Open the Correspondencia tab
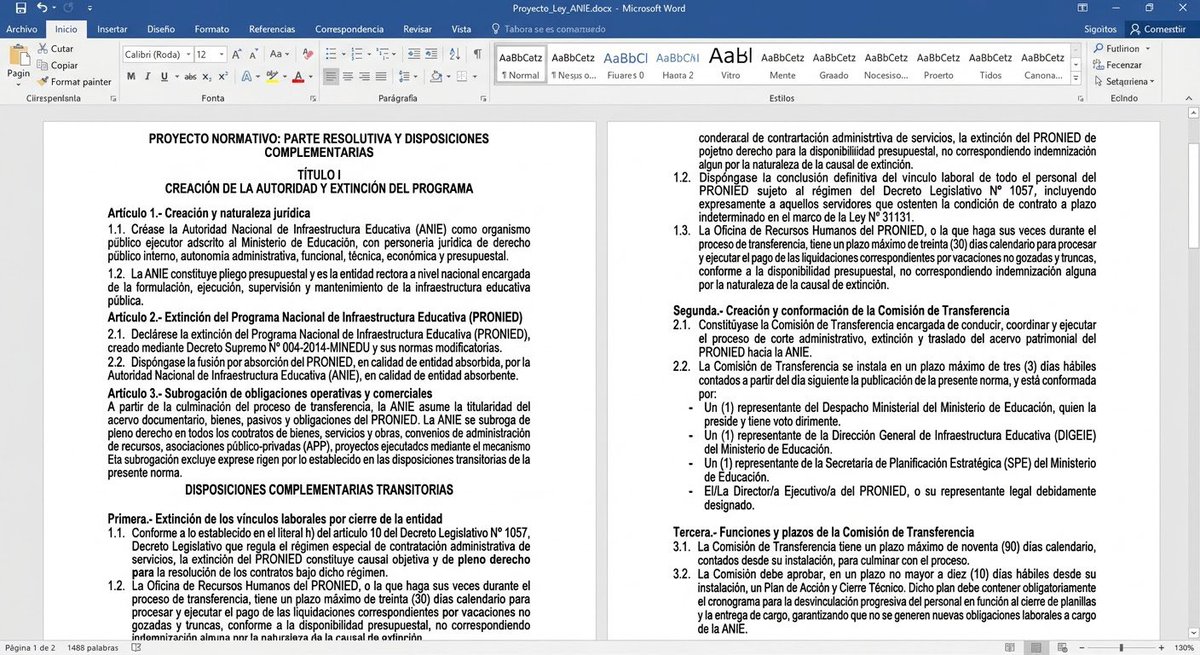Viewport: 1200px width, 655px height. coord(349,29)
